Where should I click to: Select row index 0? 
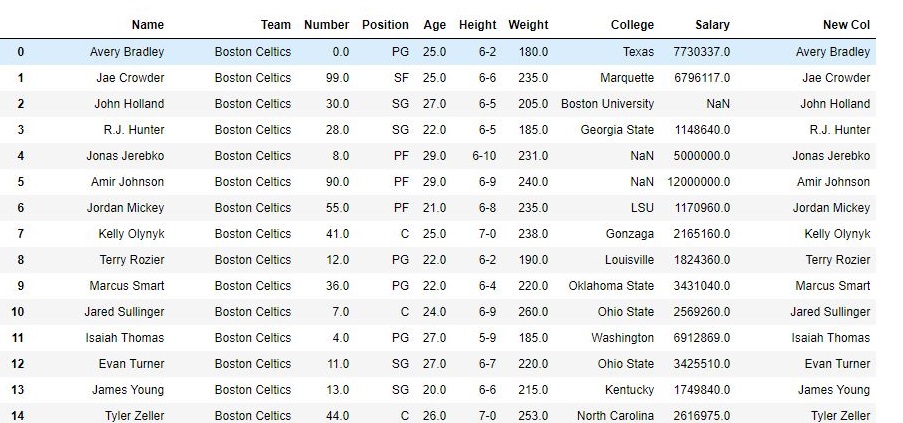tap(21, 52)
